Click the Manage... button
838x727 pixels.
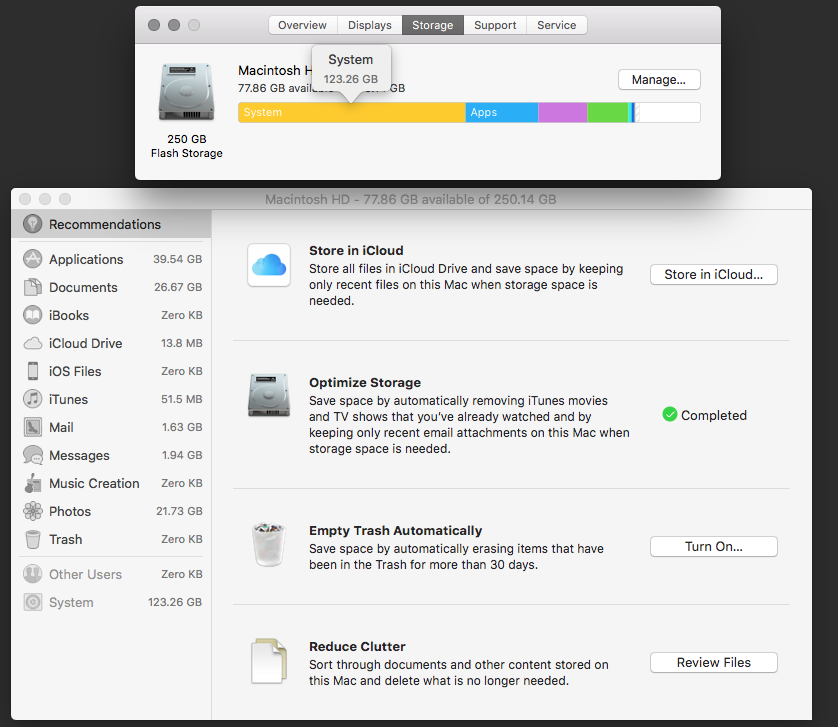point(659,80)
